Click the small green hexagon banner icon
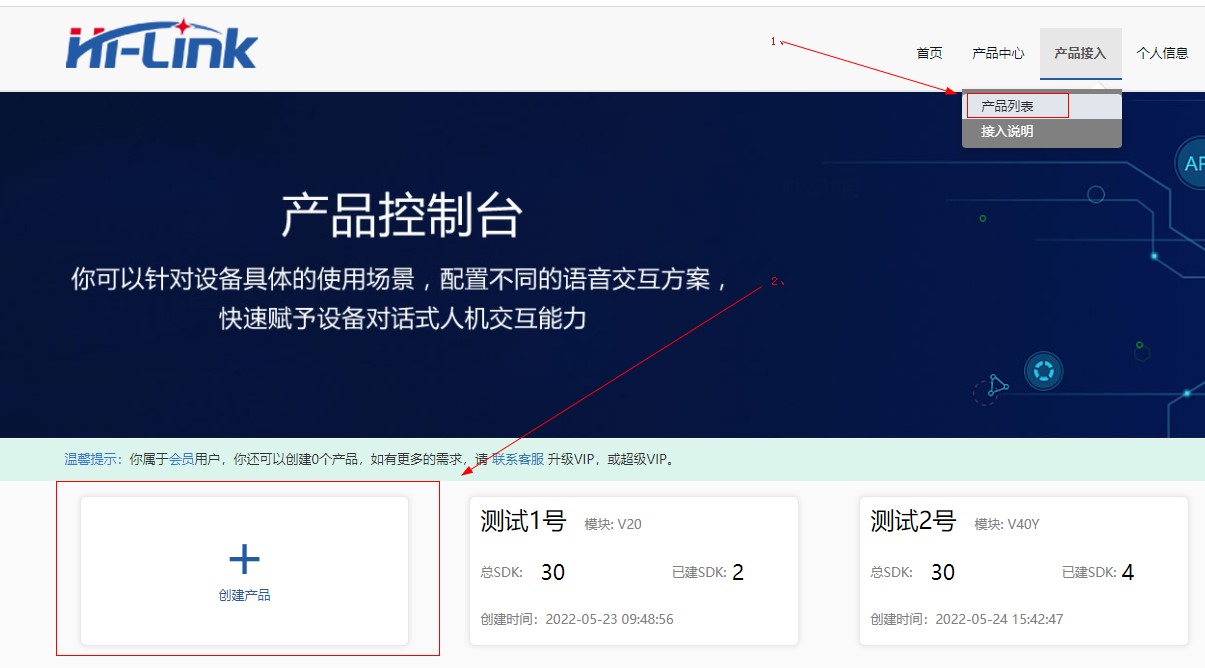Screen dimensions: 1205x668 [x=1139, y=352]
